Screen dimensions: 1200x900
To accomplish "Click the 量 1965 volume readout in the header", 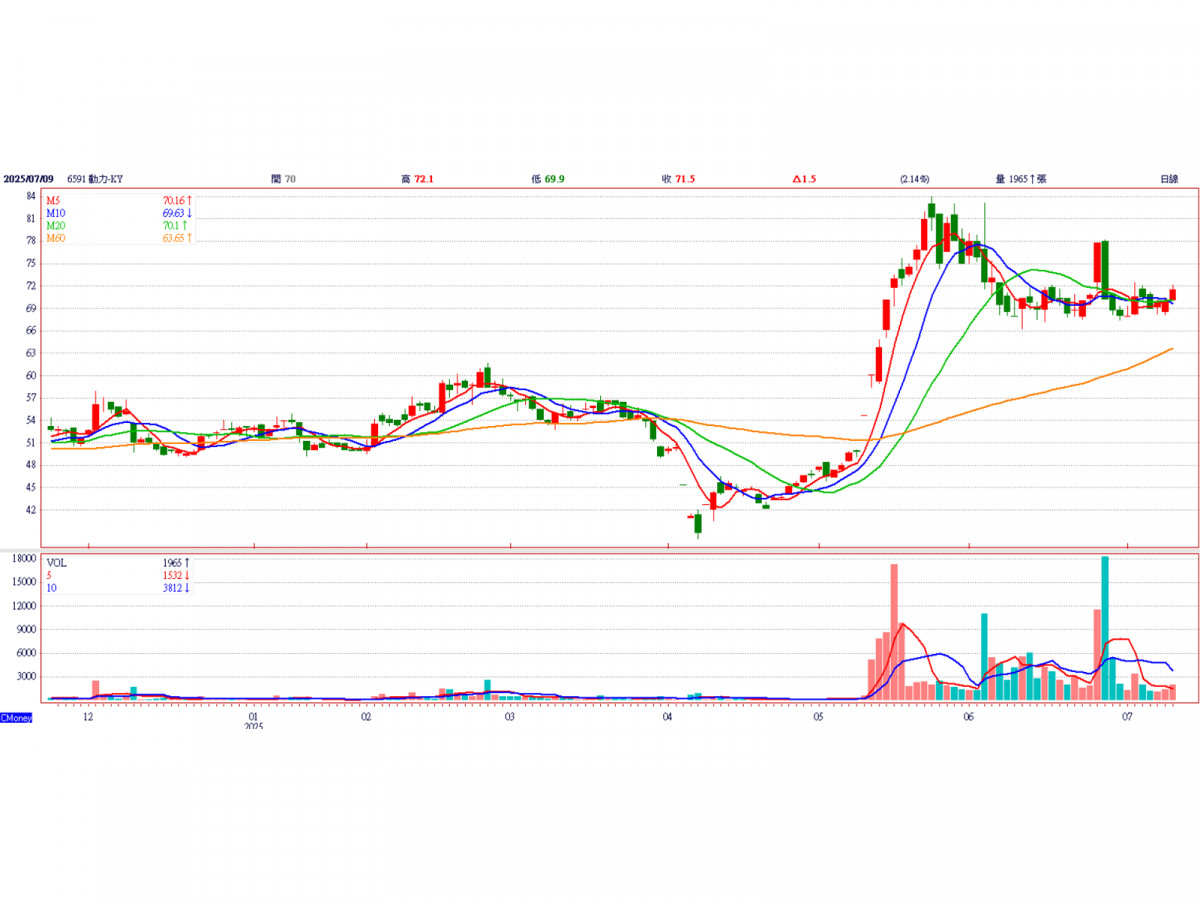I will point(1020,179).
